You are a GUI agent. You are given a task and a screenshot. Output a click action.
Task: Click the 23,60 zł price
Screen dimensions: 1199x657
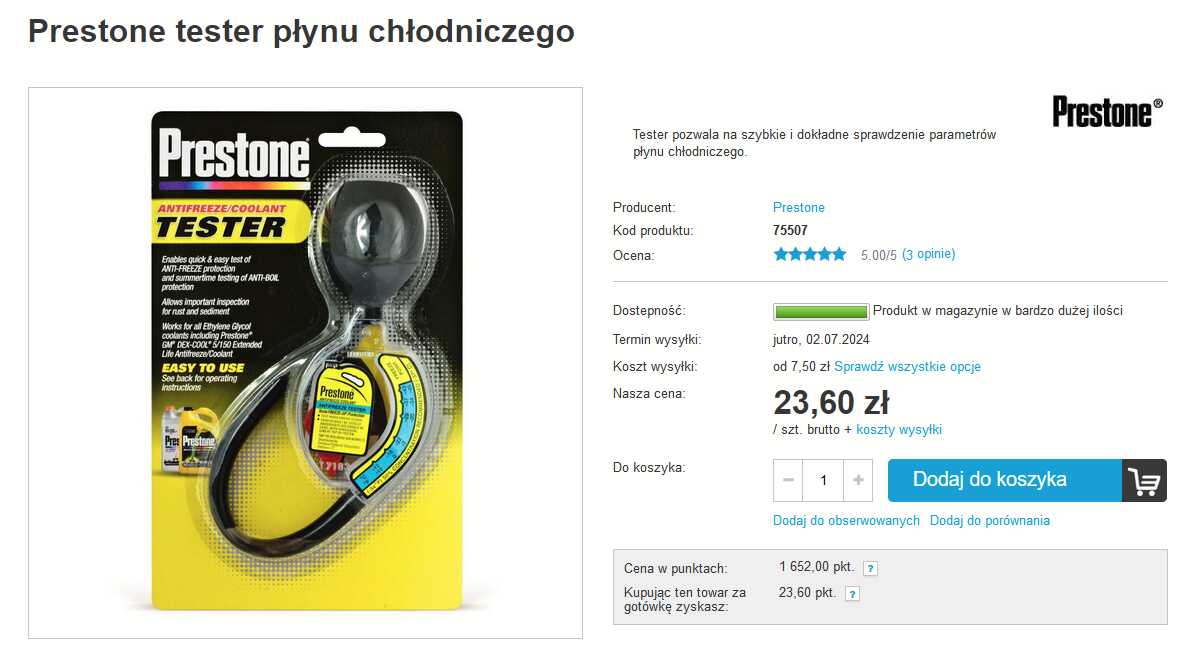point(831,402)
